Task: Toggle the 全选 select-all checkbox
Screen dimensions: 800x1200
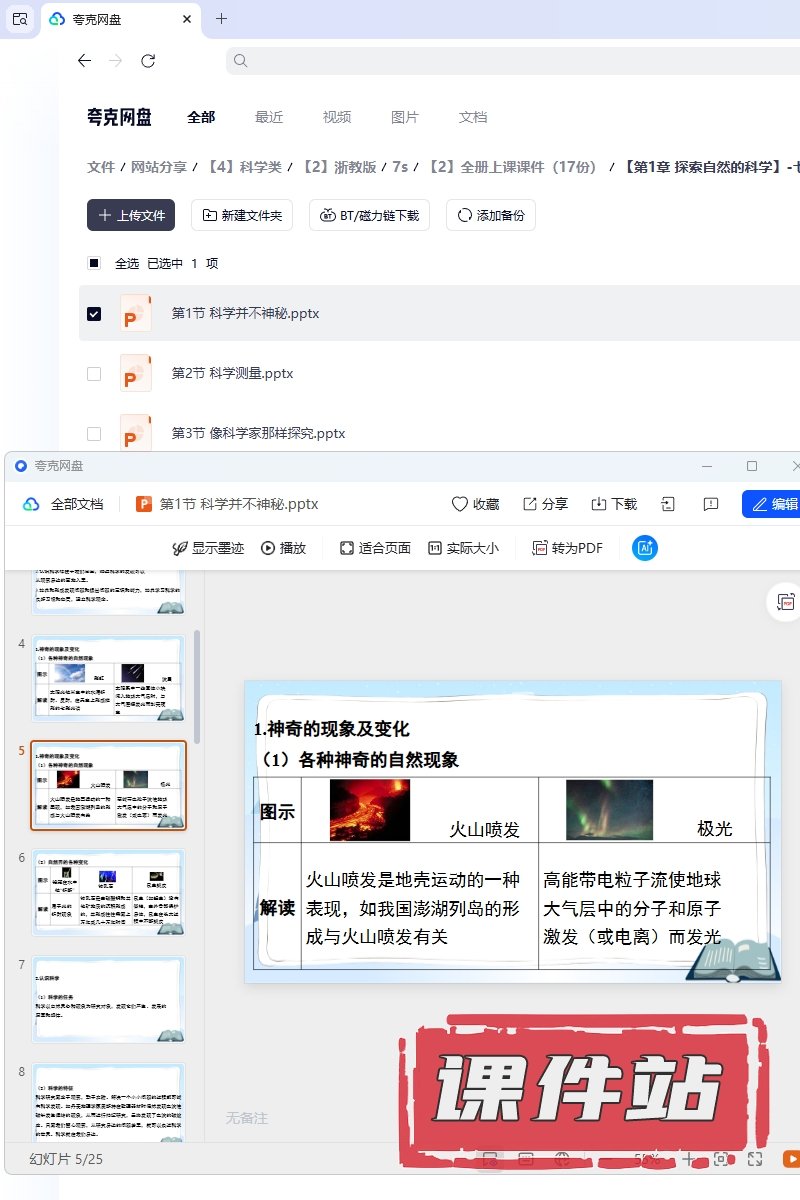Action: [94, 264]
